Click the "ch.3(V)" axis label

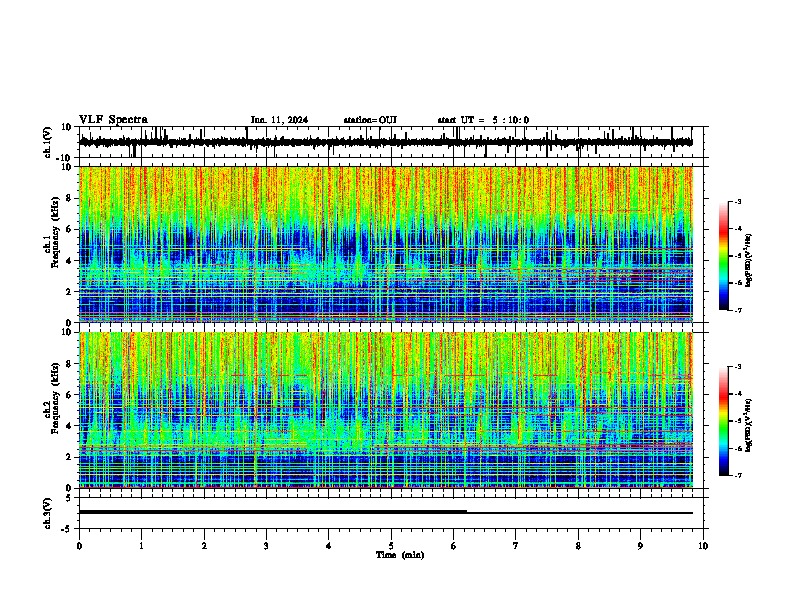(x=48, y=513)
